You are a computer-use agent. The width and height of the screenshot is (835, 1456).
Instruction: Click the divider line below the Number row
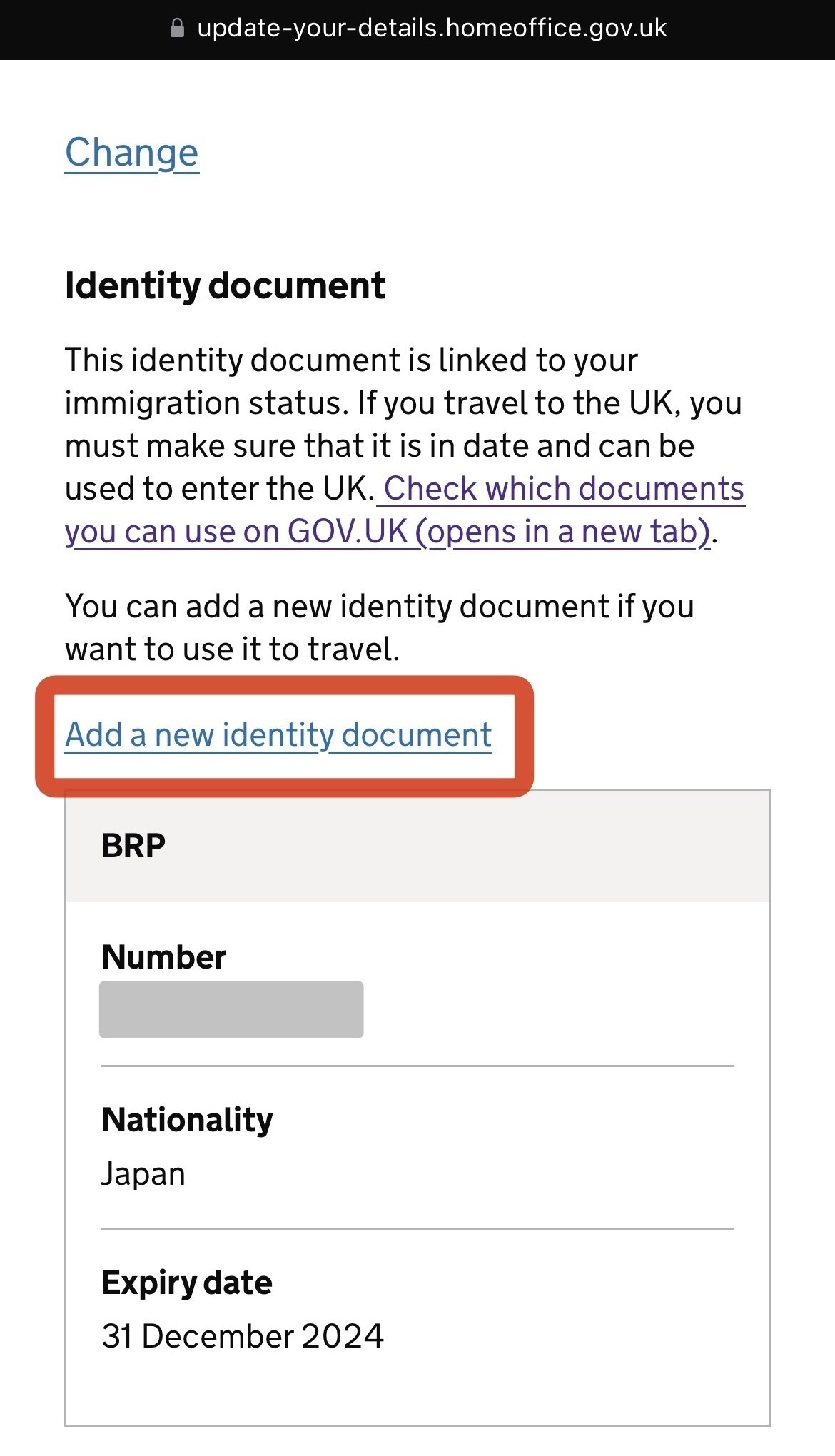[417, 1066]
